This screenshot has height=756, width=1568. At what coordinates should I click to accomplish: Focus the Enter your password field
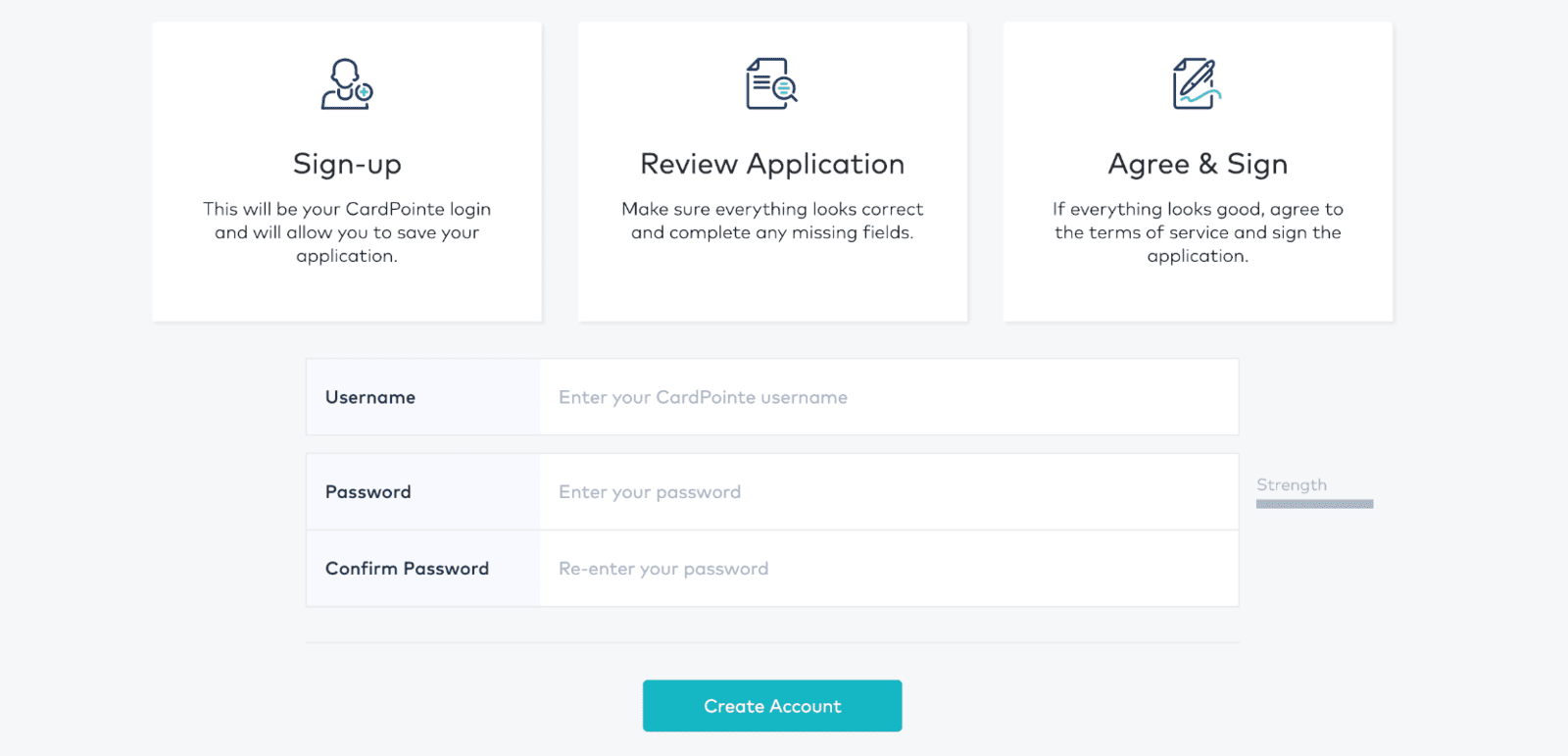[889, 492]
